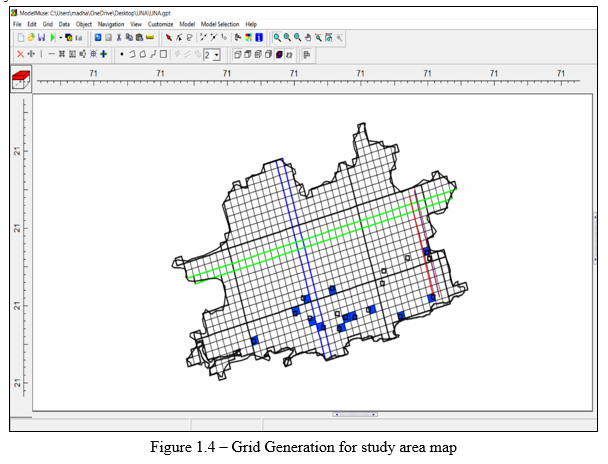Screen dimensions: 608x464
Task: Open the View menu
Action: click(136, 24)
